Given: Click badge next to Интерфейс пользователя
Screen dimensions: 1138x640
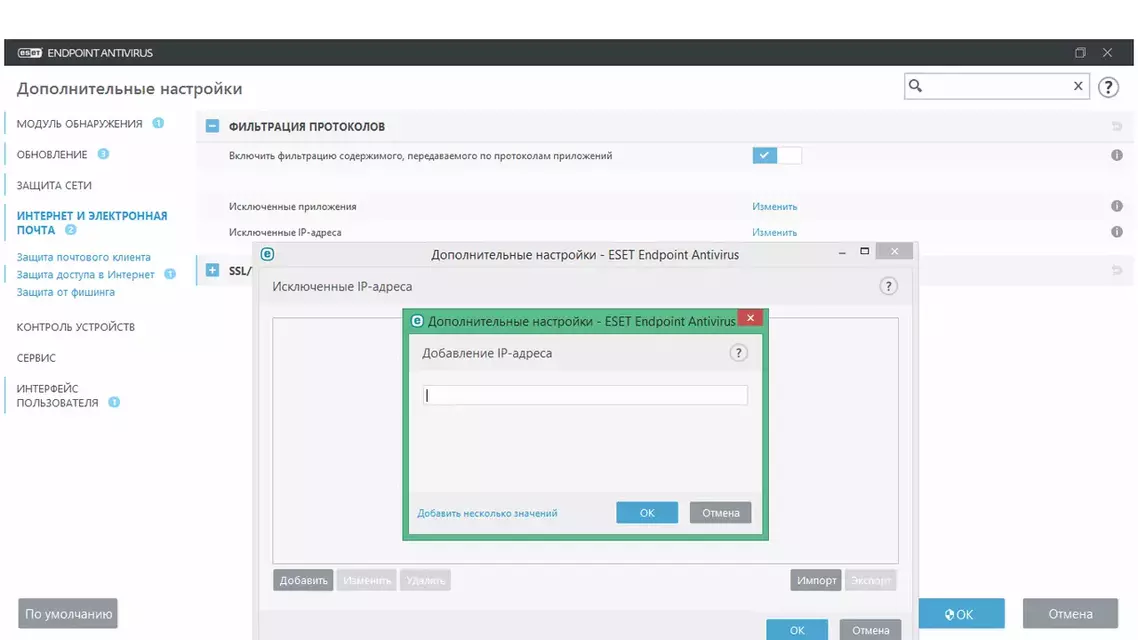Looking at the screenshot, I should [114, 402].
